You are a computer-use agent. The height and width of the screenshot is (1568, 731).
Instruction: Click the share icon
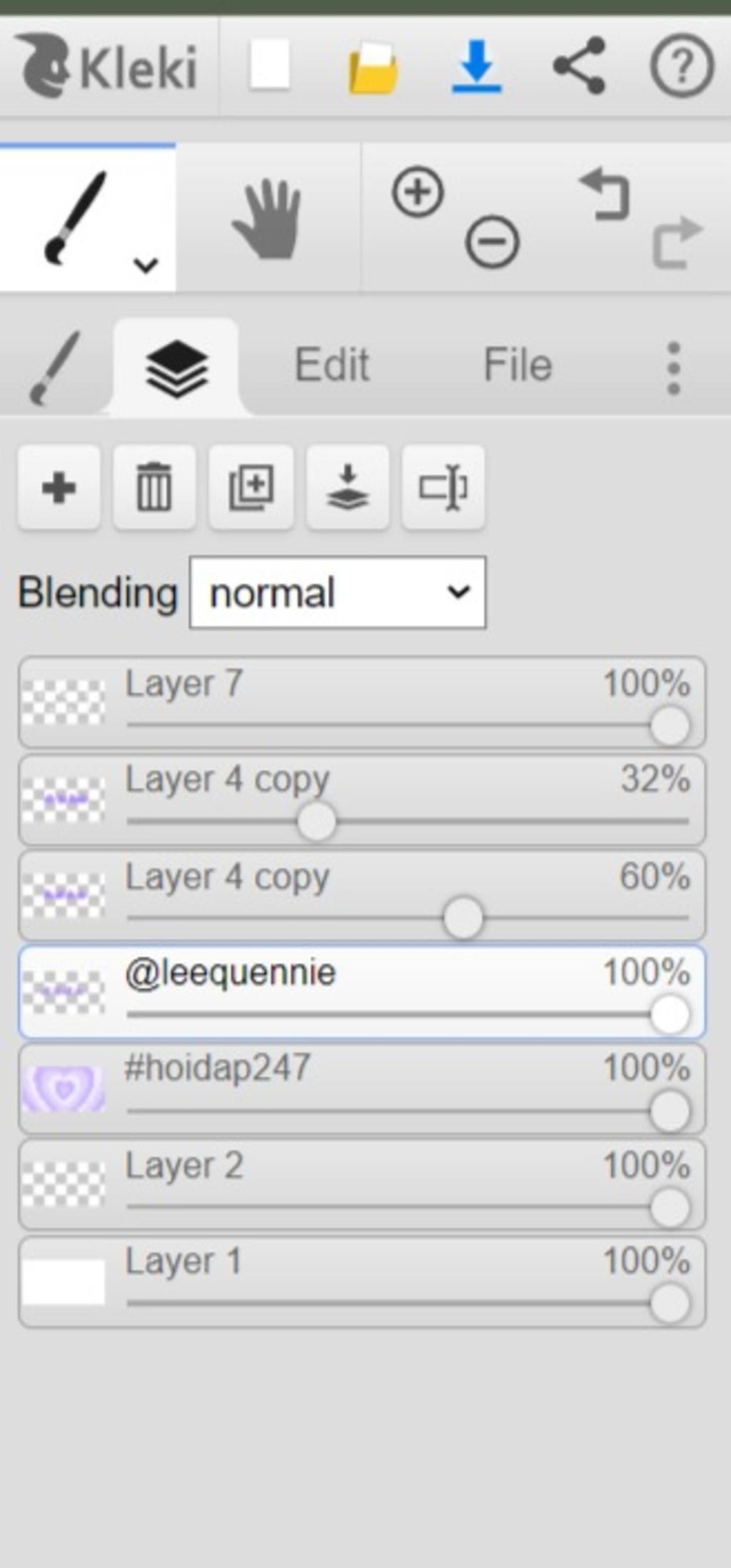(580, 66)
